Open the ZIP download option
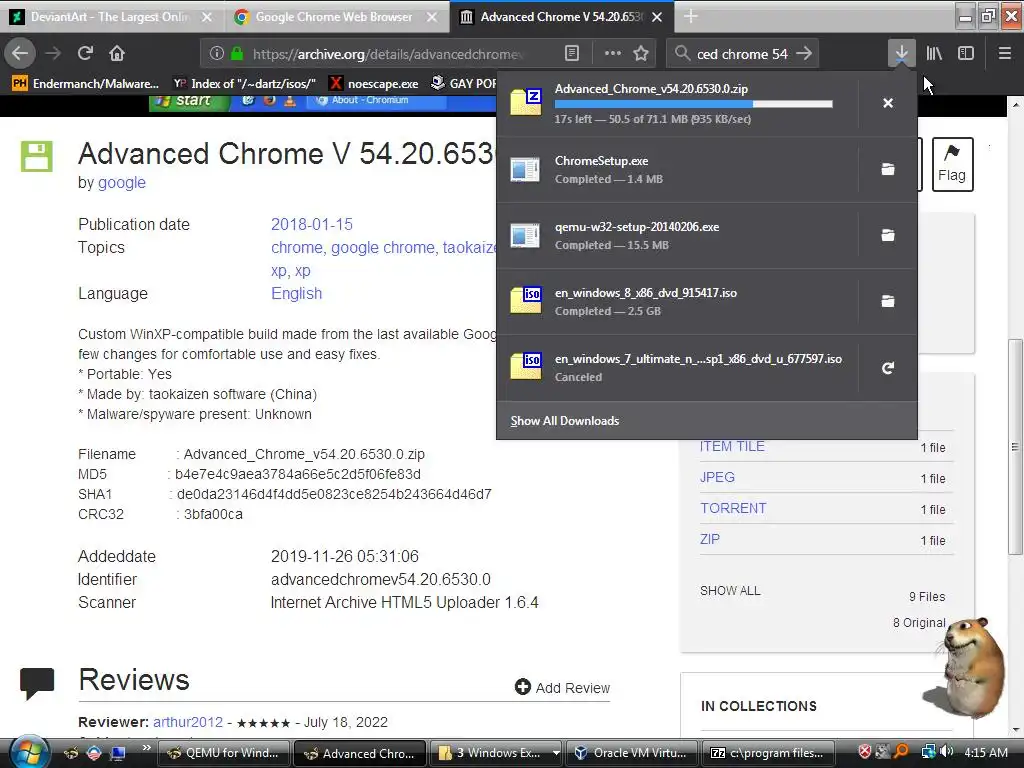Image resolution: width=1024 pixels, height=768 pixels. coord(710,539)
